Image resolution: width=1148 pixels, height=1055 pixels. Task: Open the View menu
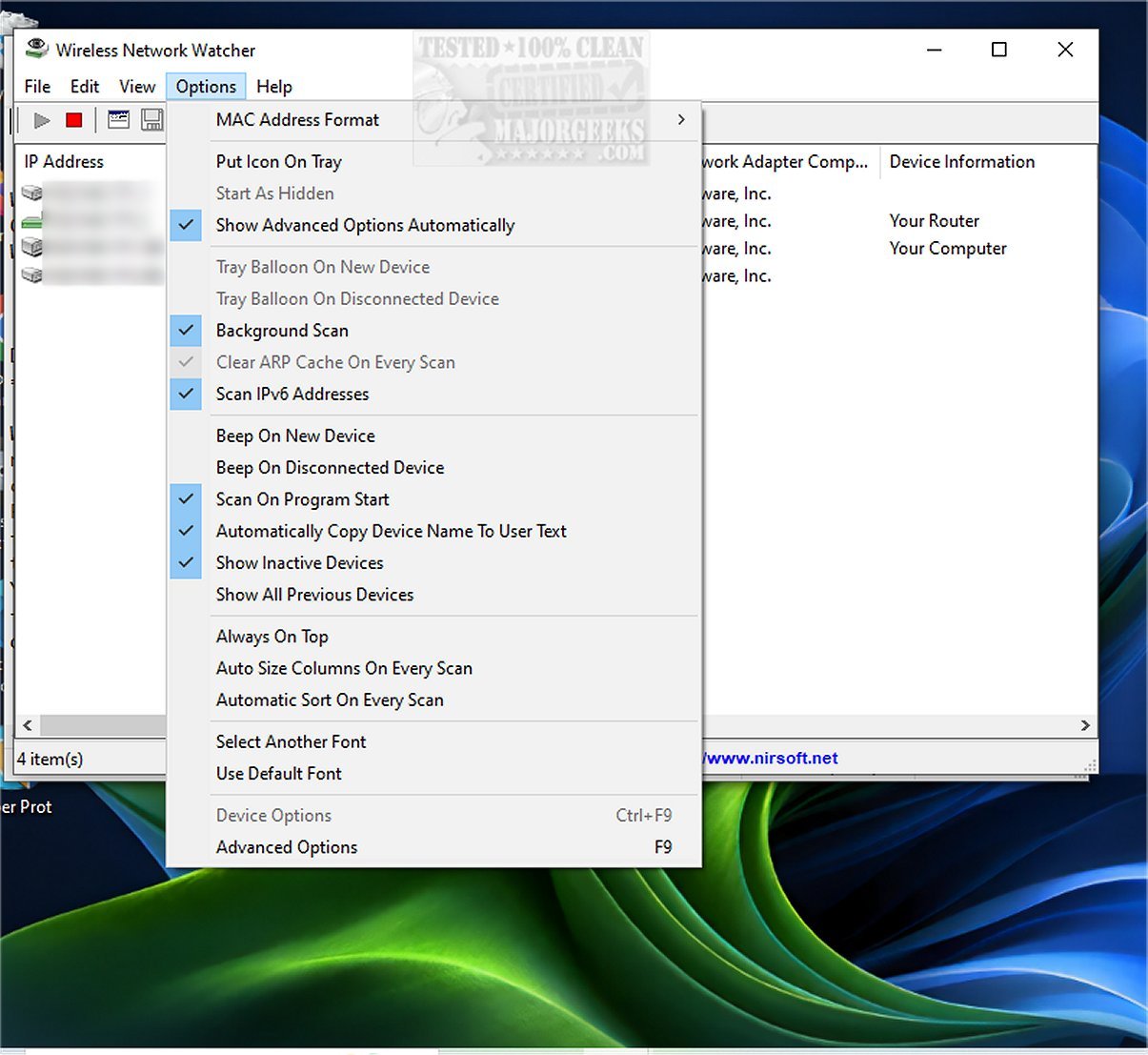[137, 87]
